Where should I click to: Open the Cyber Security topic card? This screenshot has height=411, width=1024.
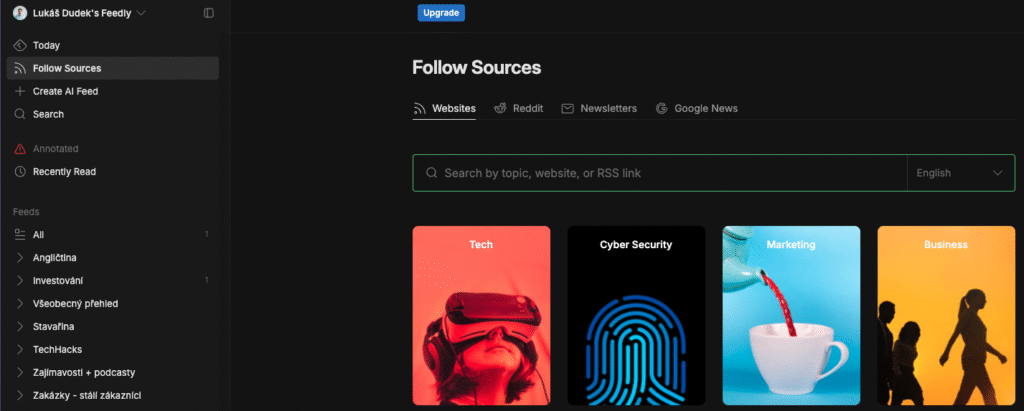pyautogui.click(x=636, y=316)
